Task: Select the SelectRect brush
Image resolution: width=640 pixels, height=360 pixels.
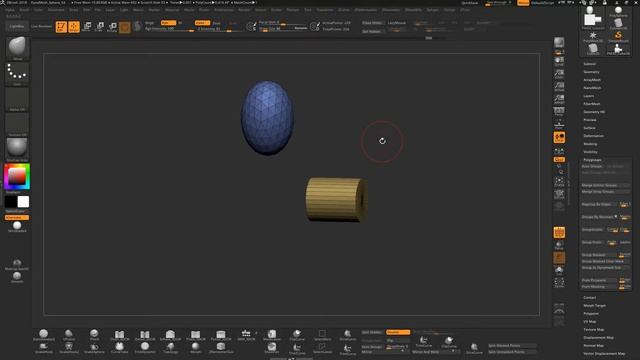Action: tap(322, 335)
